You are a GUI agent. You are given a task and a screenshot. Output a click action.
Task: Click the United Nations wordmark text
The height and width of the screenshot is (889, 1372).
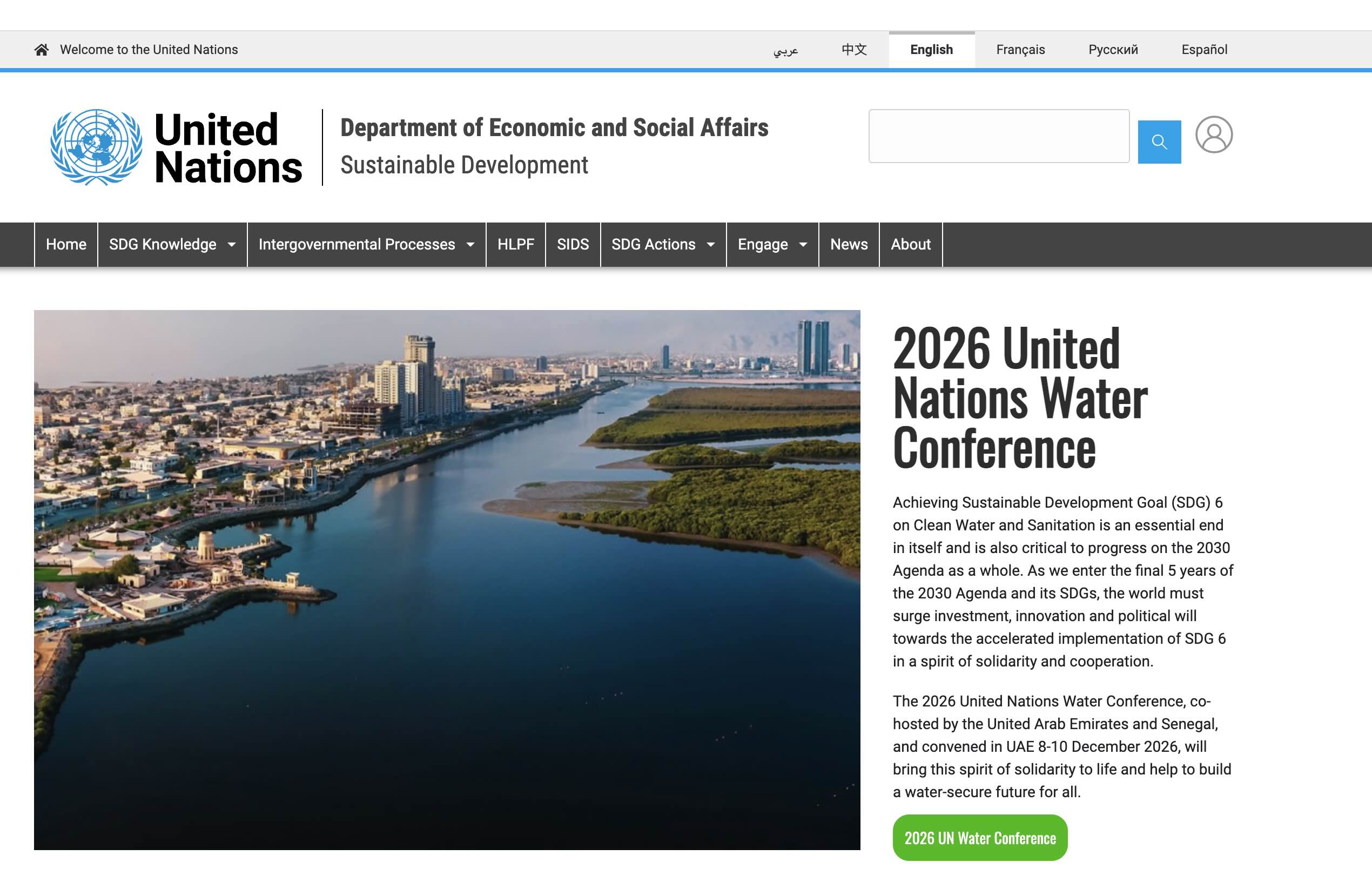coord(228,148)
